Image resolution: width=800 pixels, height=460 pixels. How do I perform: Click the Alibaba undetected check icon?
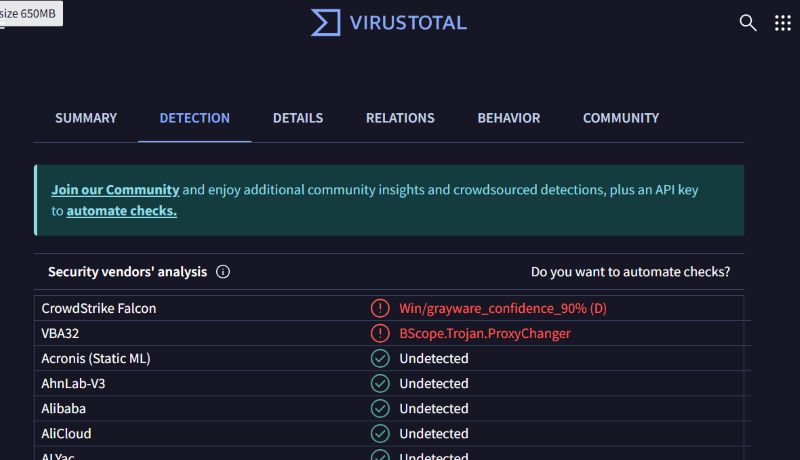coord(380,408)
